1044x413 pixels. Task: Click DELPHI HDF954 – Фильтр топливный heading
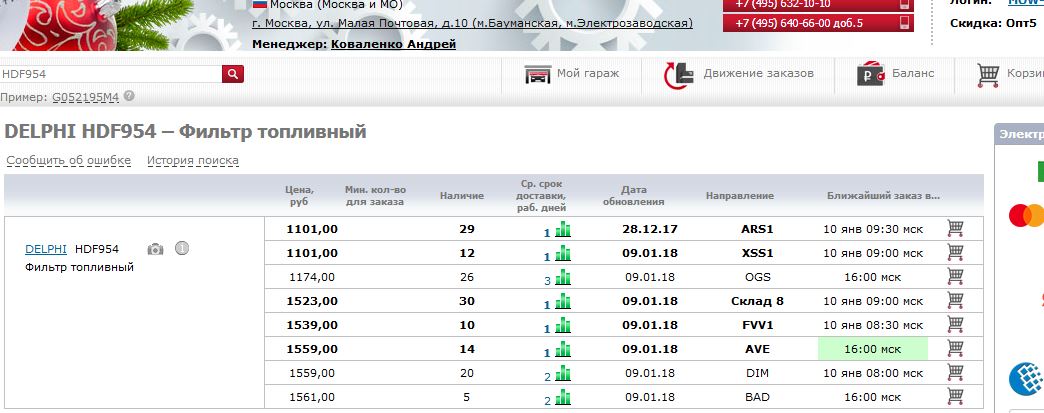[185, 131]
